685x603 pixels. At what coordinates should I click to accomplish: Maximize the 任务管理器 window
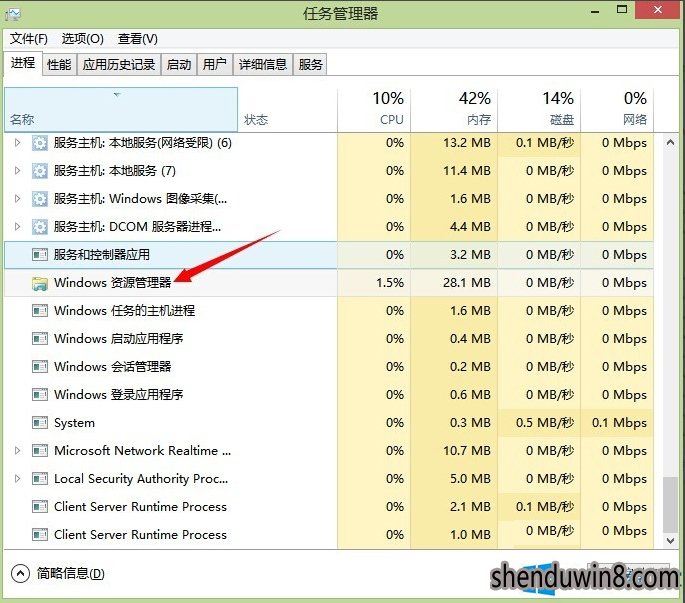(x=622, y=10)
